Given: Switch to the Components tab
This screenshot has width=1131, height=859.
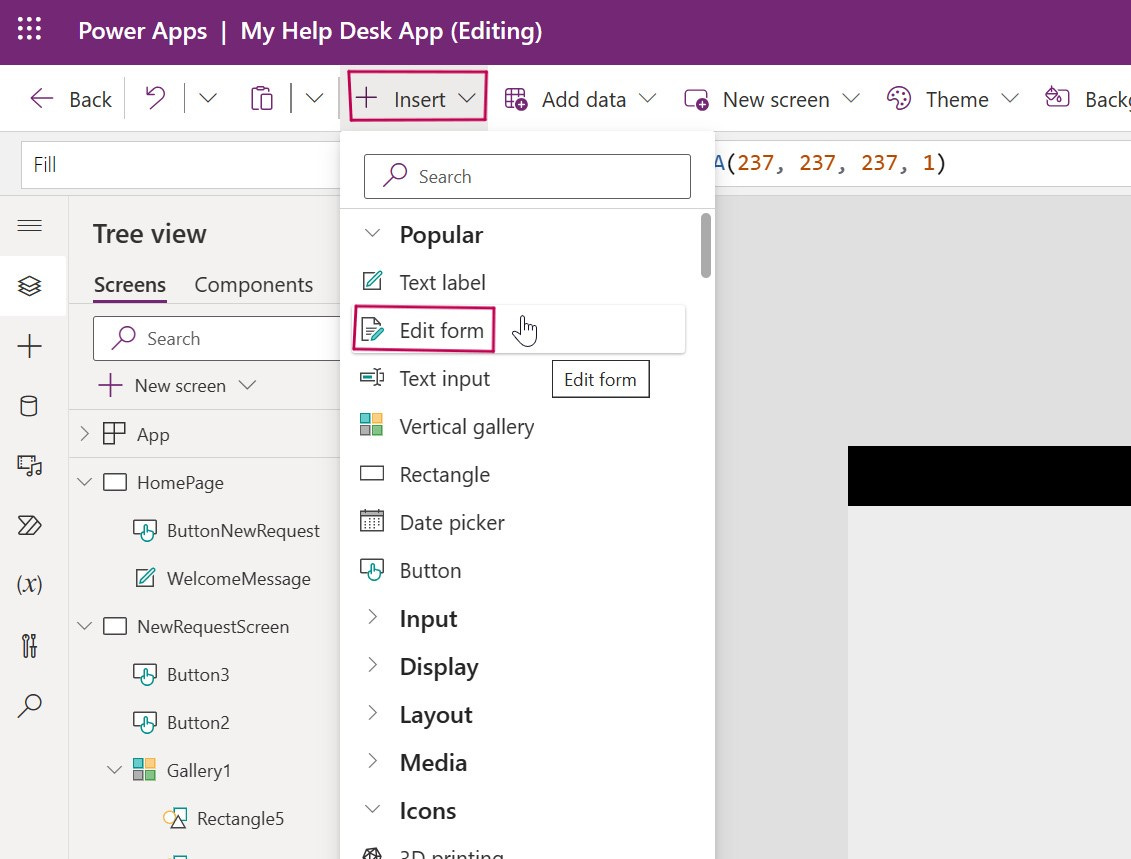Looking at the screenshot, I should pyautogui.click(x=254, y=285).
